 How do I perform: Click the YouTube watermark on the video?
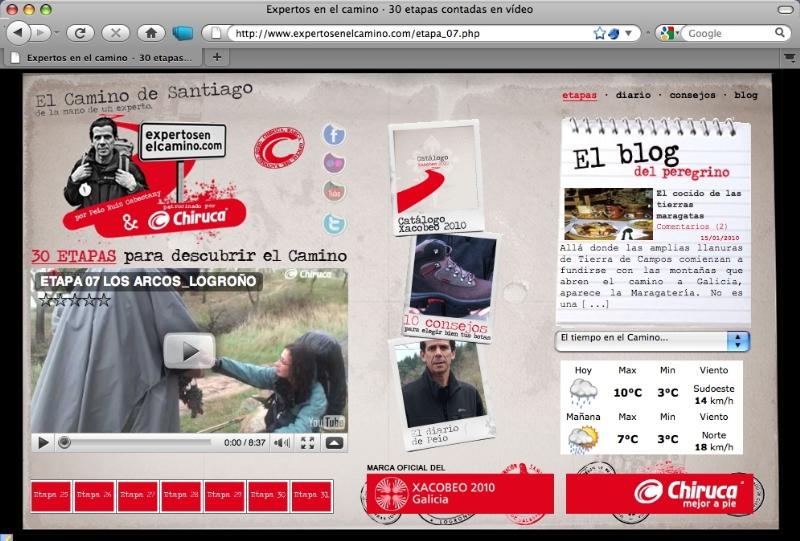(x=327, y=422)
